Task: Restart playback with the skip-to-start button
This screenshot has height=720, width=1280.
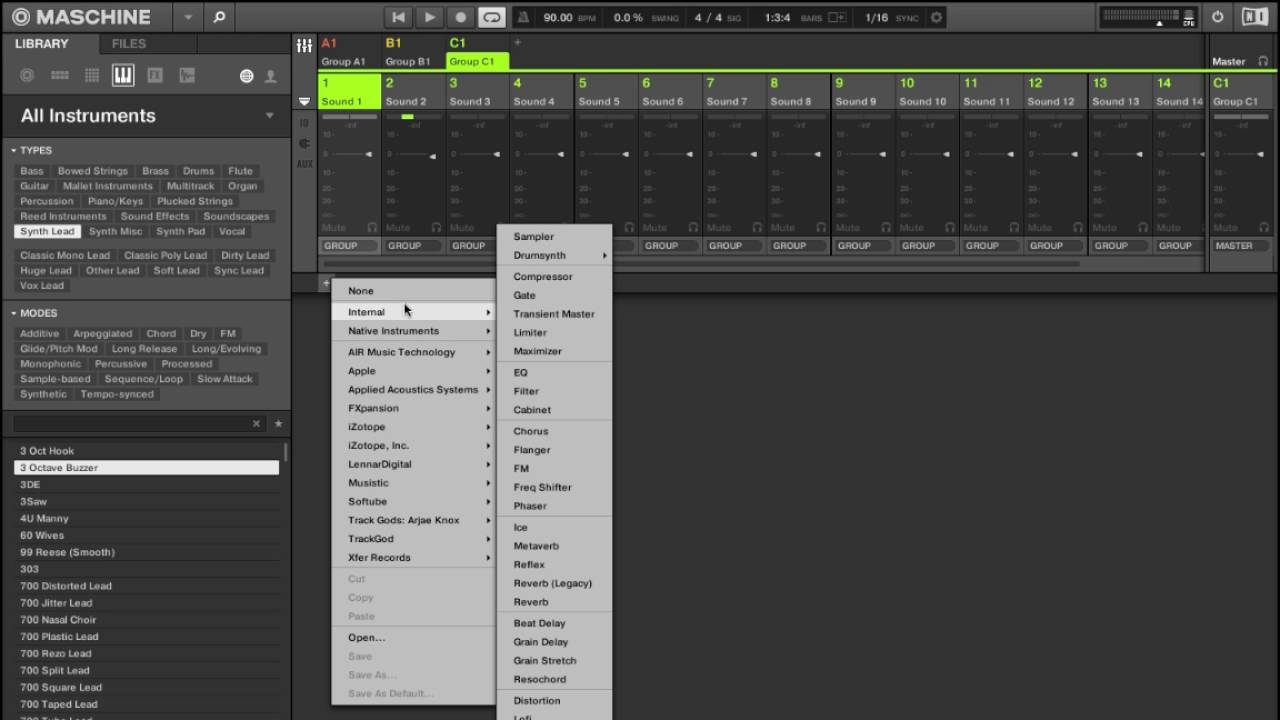Action: pyautogui.click(x=399, y=17)
